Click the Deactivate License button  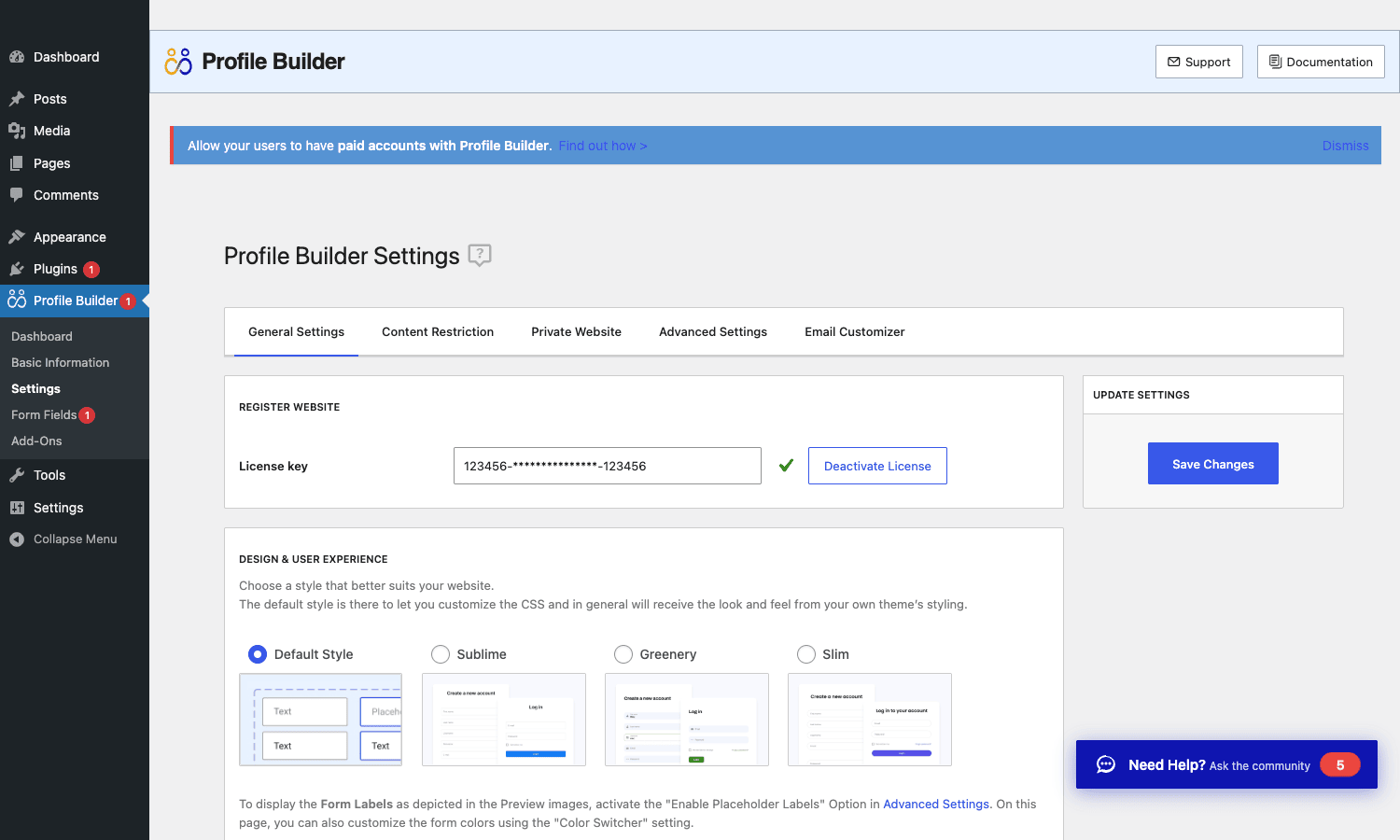877,466
